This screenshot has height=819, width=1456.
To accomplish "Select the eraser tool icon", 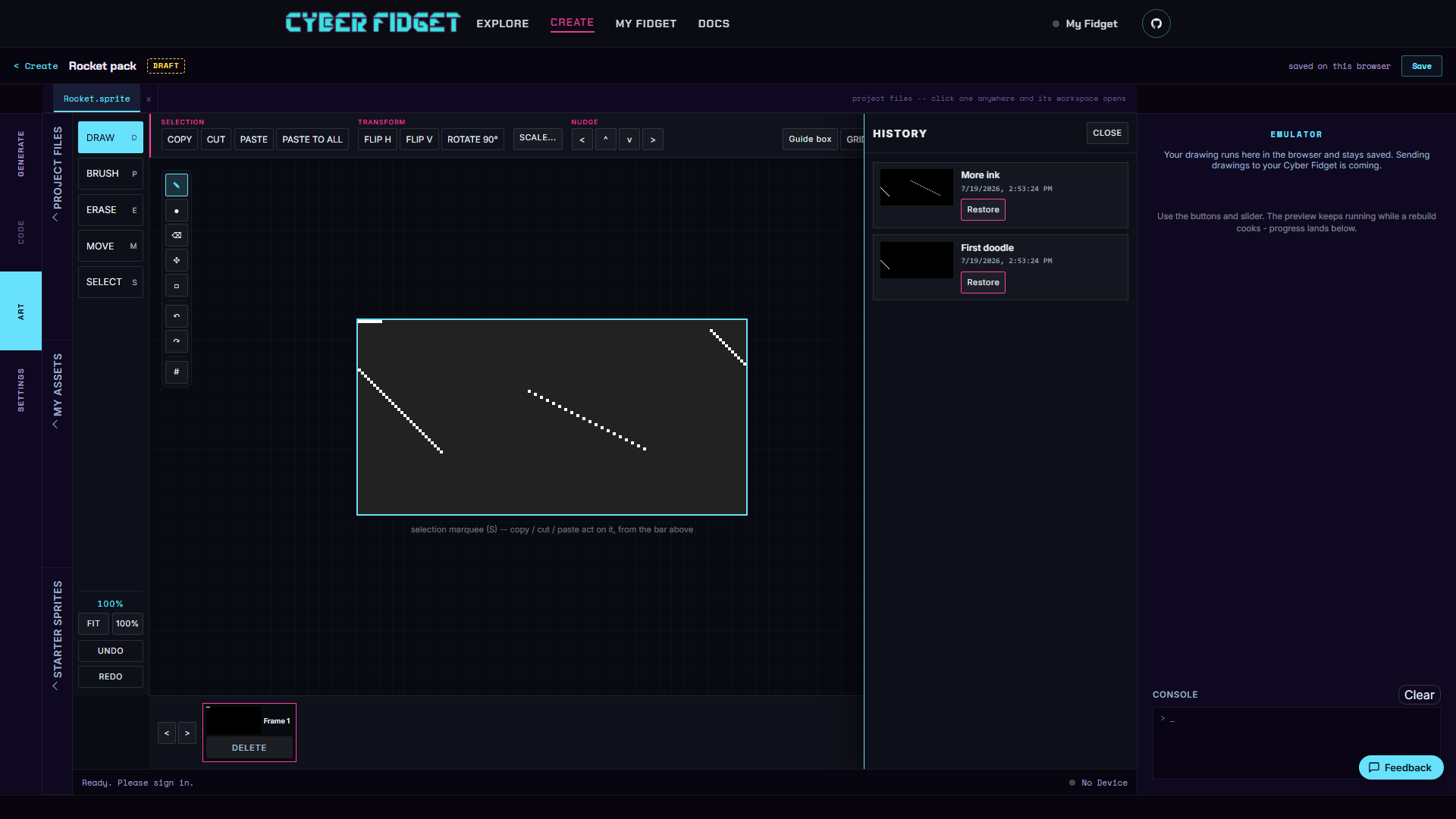I will click(176, 236).
